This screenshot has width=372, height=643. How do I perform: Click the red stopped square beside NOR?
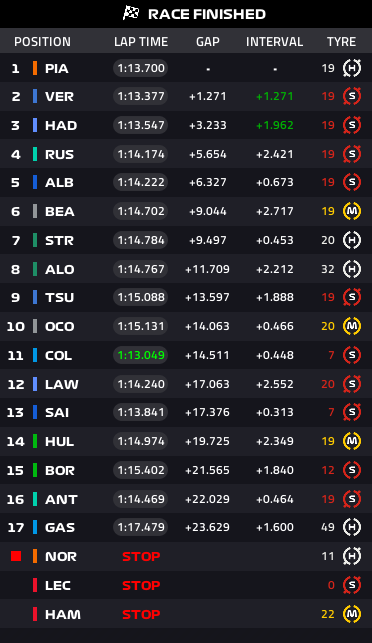point(16,556)
